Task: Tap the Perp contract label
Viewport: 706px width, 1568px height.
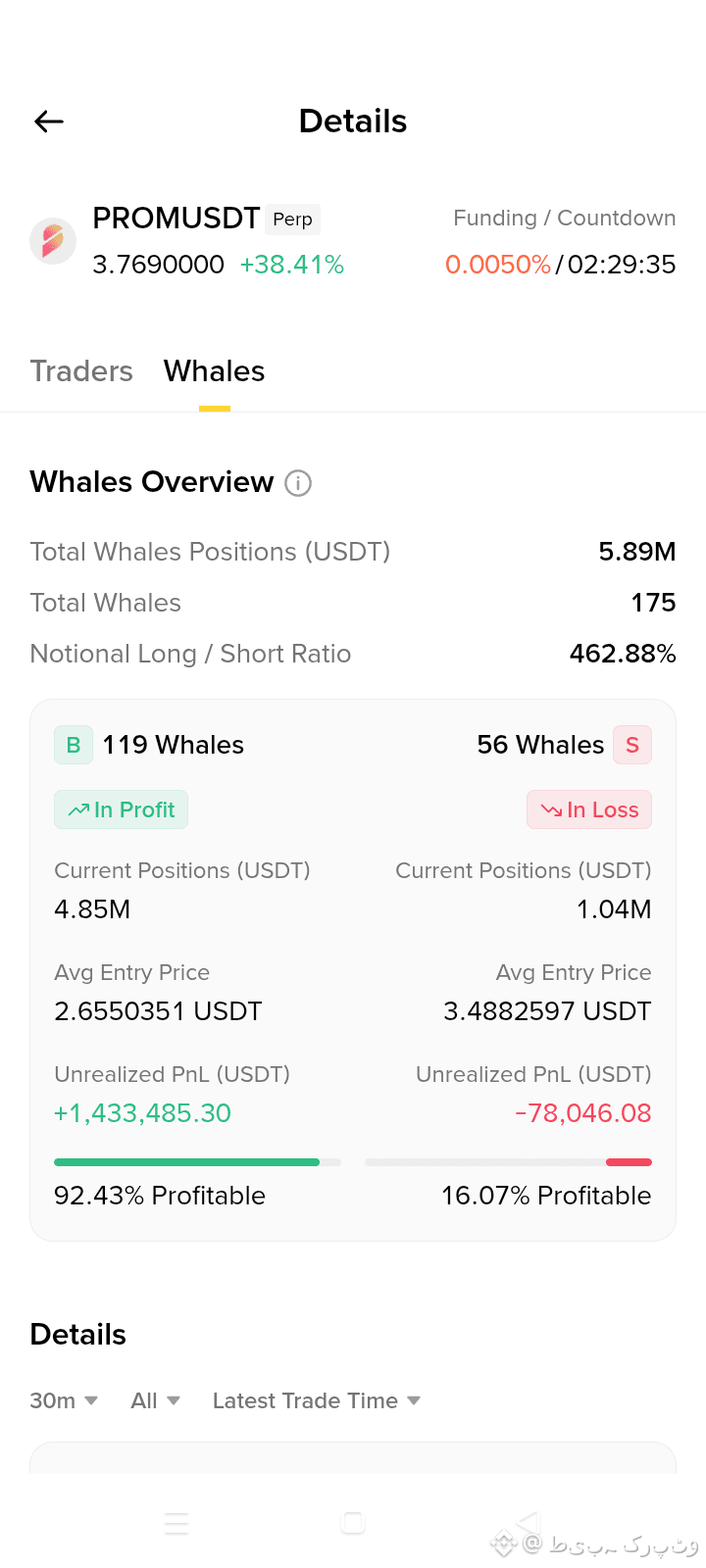Action: (293, 220)
